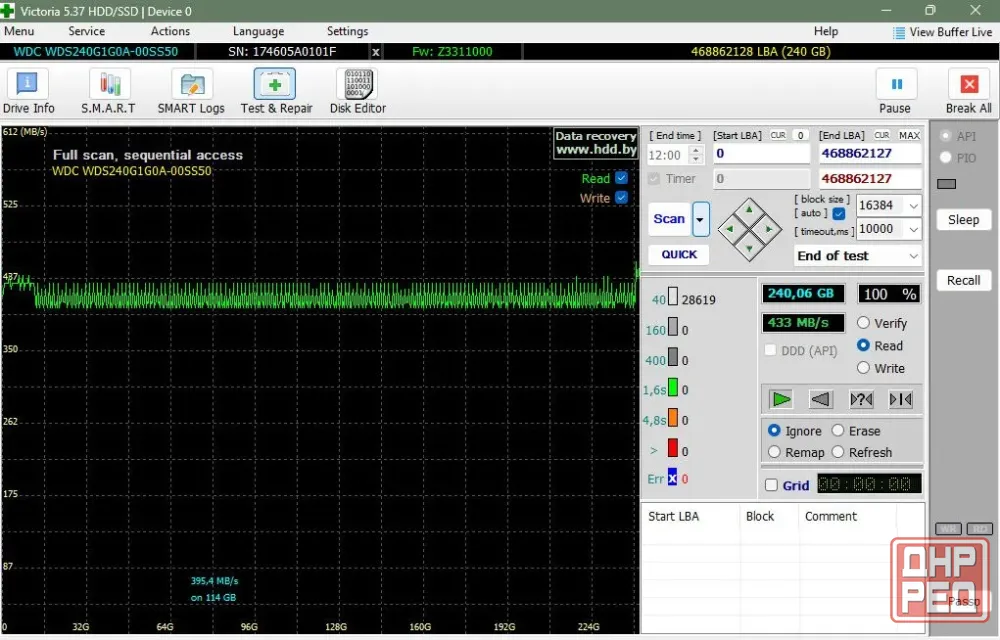1000x640 pixels.
Task: Uncheck the Write graph checkbox
Action: 622,198
